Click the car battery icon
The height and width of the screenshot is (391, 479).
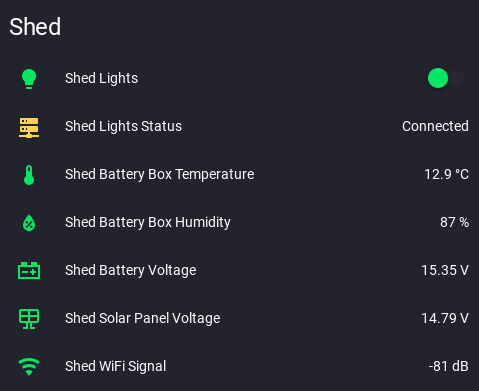tap(29, 270)
